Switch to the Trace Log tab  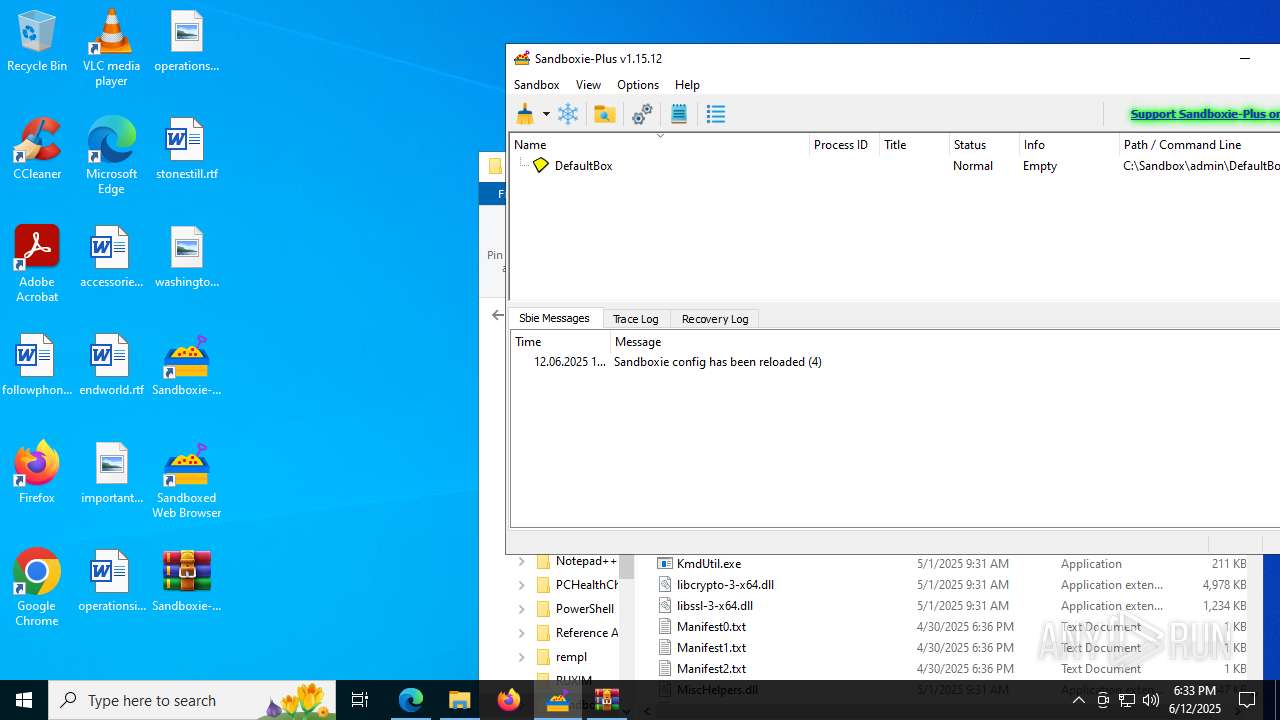tap(636, 319)
